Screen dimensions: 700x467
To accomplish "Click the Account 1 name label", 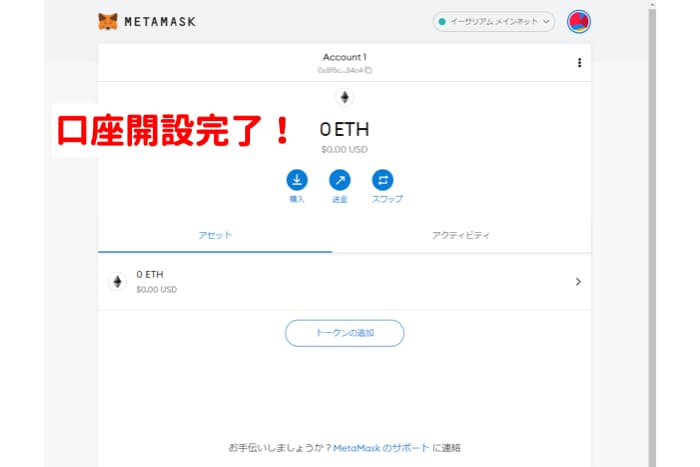I will point(344,57).
